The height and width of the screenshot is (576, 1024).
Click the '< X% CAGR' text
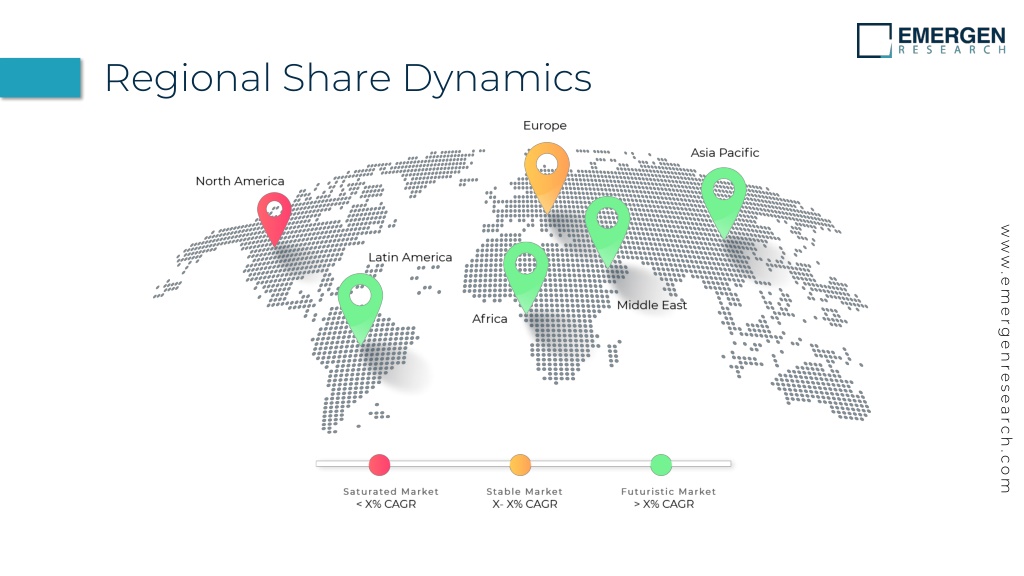pyautogui.click(x=385, y=504)
